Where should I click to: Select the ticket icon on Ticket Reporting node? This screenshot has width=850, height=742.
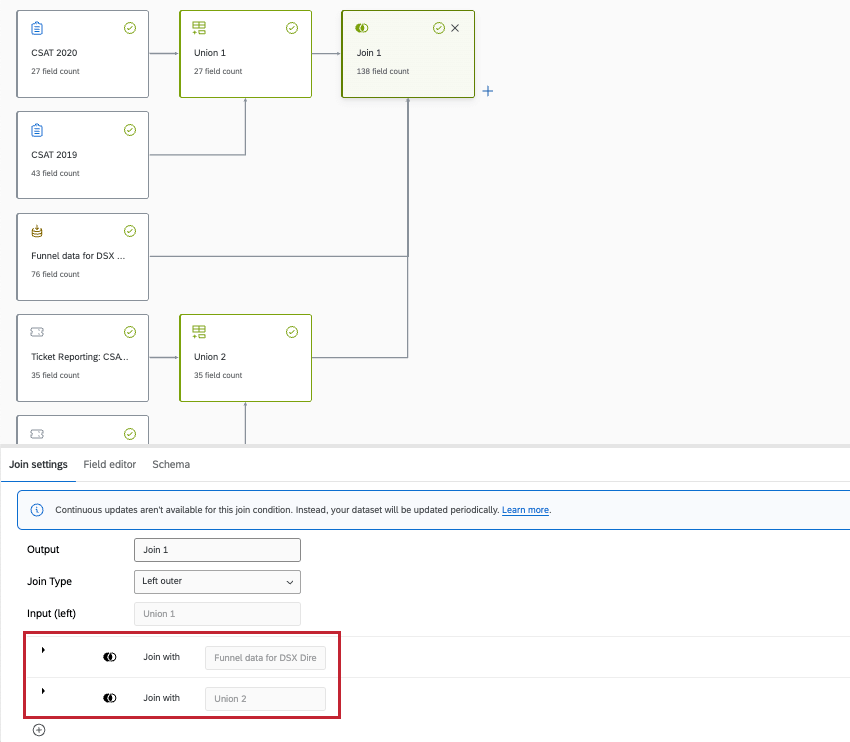pyautogui.click(x=37, y=331)
